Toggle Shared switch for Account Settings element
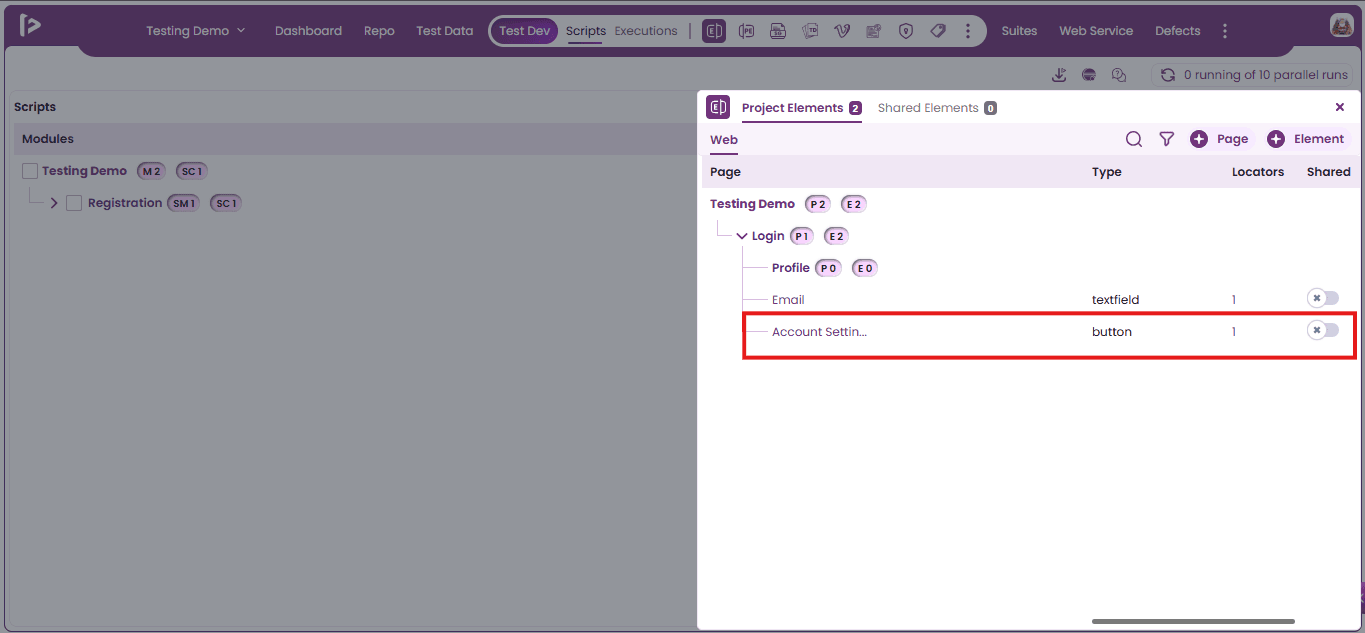Screen dimensions: 1365x633 click(x=1323, y=330)
